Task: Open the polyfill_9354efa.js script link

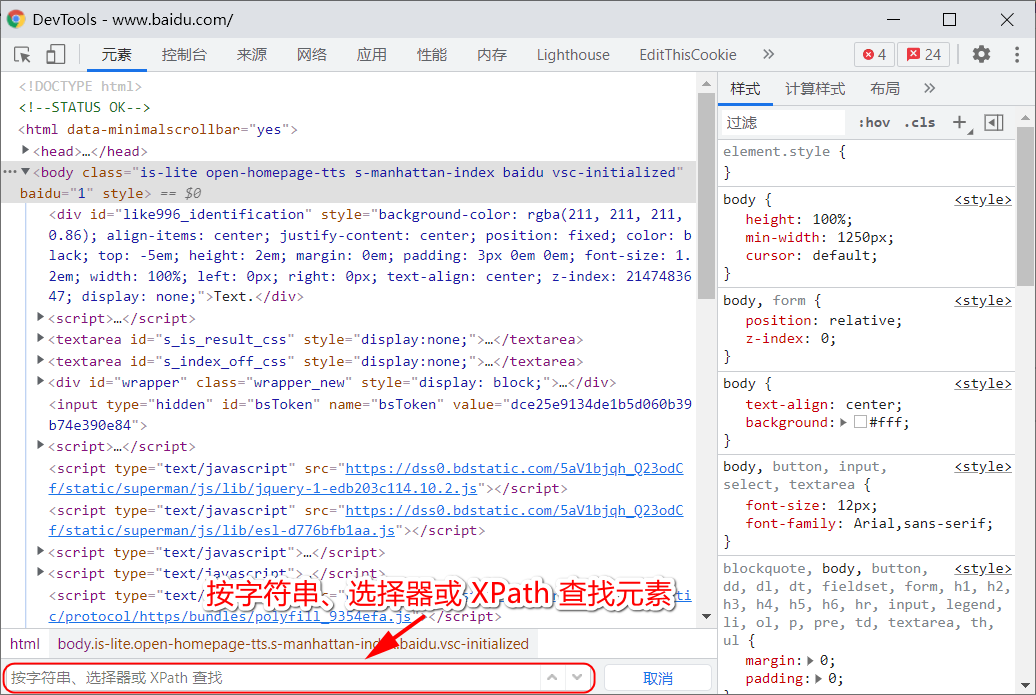Action: click(229, 616)
